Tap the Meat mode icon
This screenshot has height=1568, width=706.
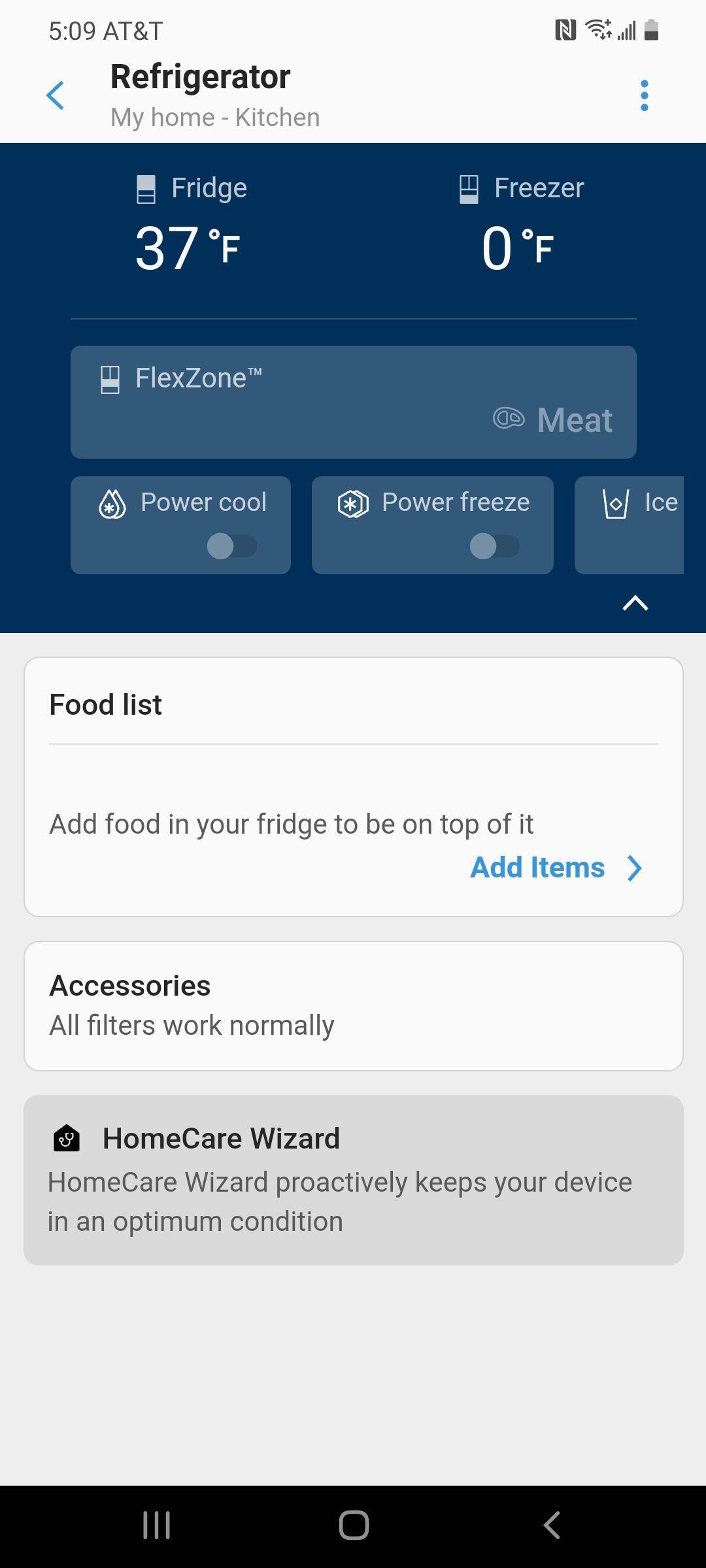509,418
